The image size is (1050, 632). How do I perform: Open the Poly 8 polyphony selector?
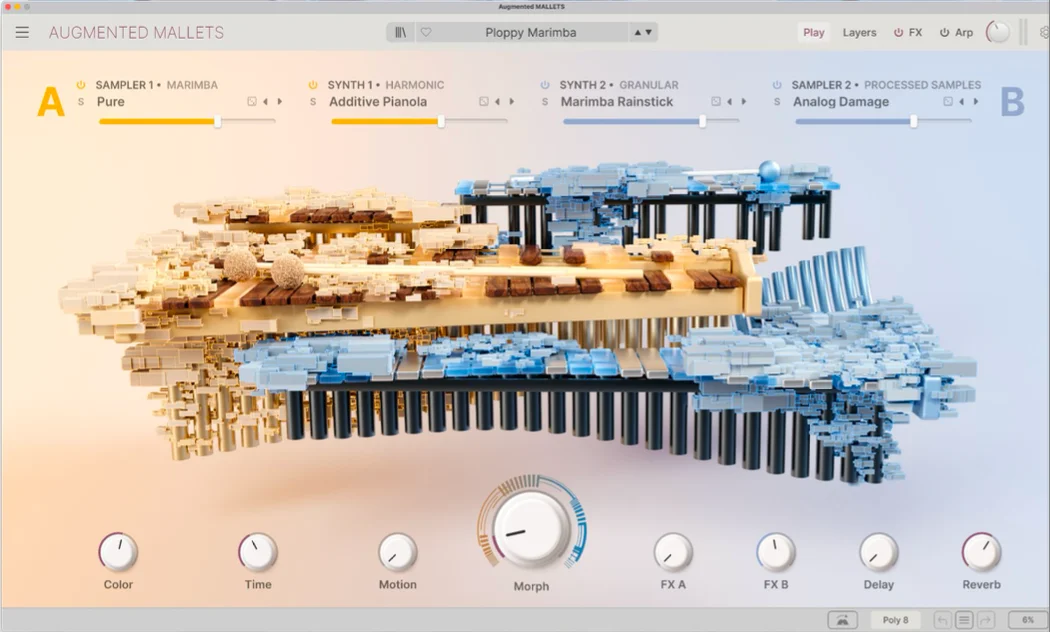tap(895, 620)
